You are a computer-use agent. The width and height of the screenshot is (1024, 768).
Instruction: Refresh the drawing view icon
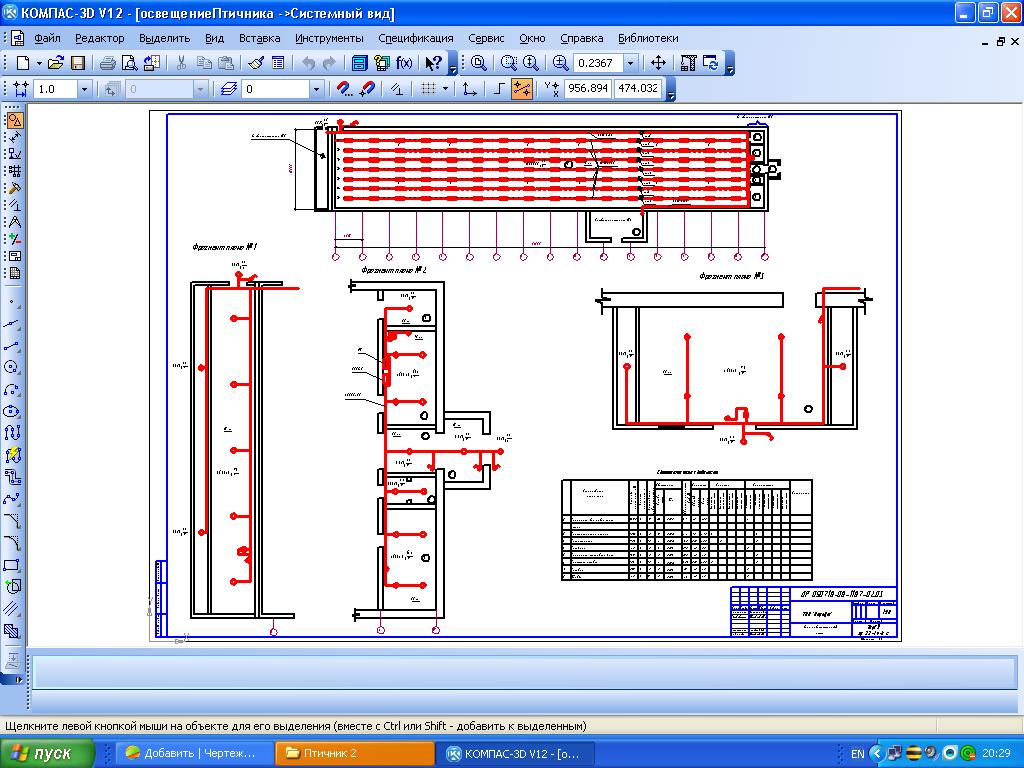coord(710,63)
